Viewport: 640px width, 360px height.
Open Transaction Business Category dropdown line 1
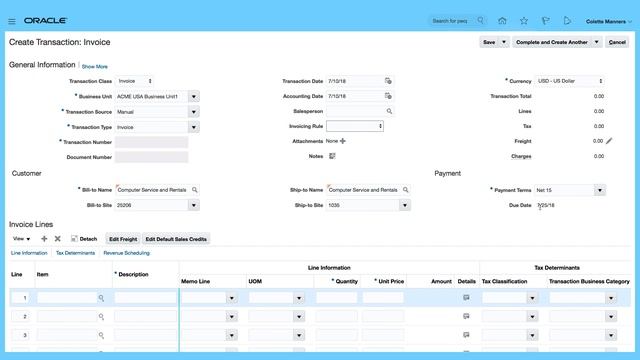[x=611, y=298]
